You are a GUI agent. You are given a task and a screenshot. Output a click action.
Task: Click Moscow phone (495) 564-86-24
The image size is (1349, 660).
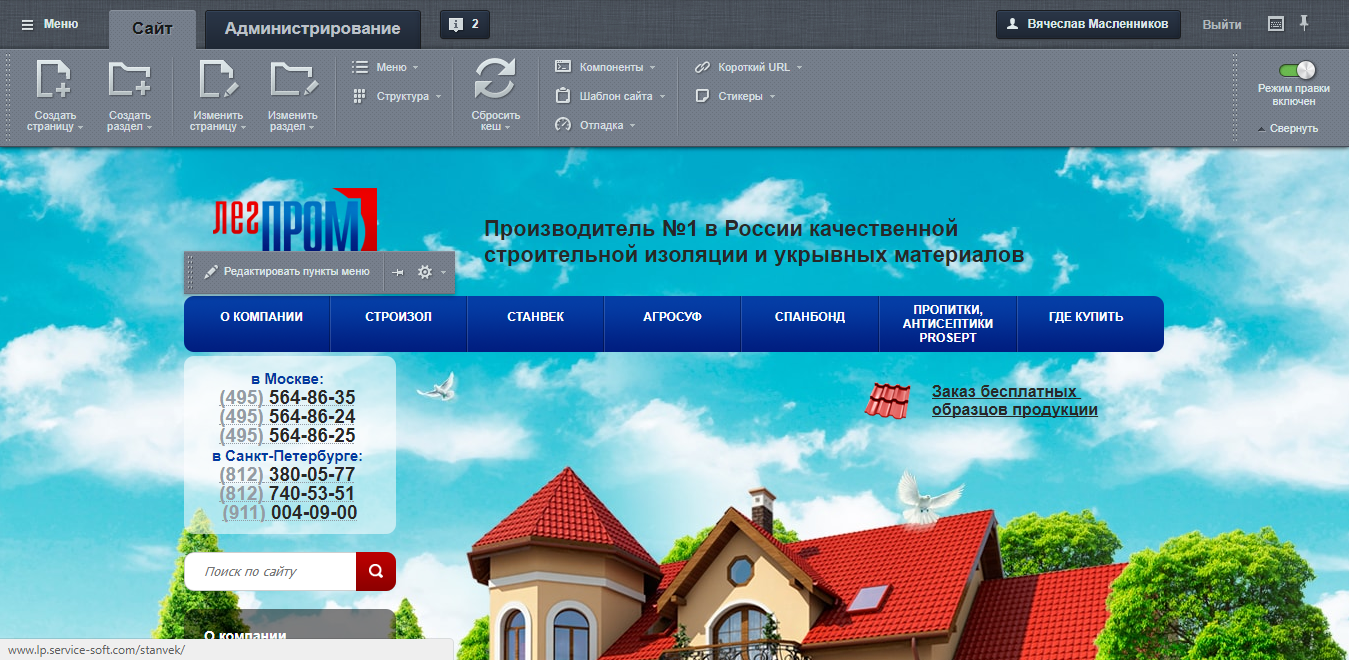[288, 417]
